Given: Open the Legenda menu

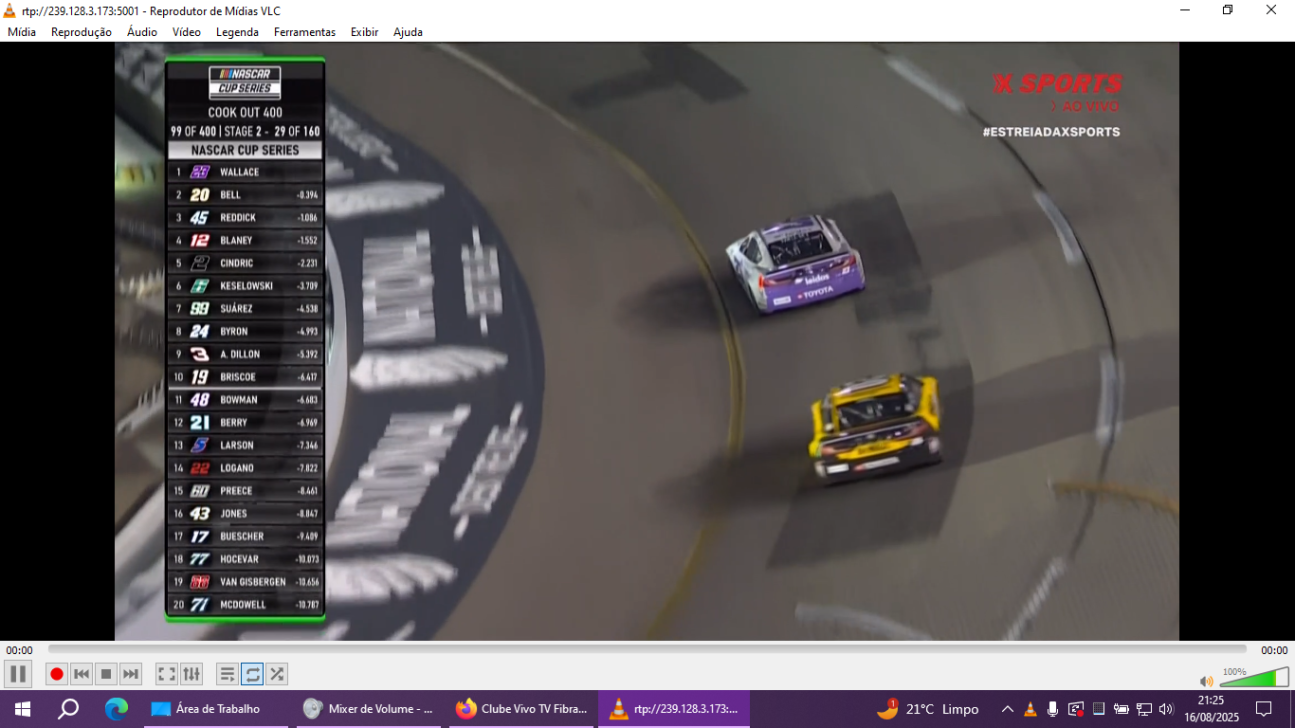Looking at the screenshot, I should [x=237, y=32].
